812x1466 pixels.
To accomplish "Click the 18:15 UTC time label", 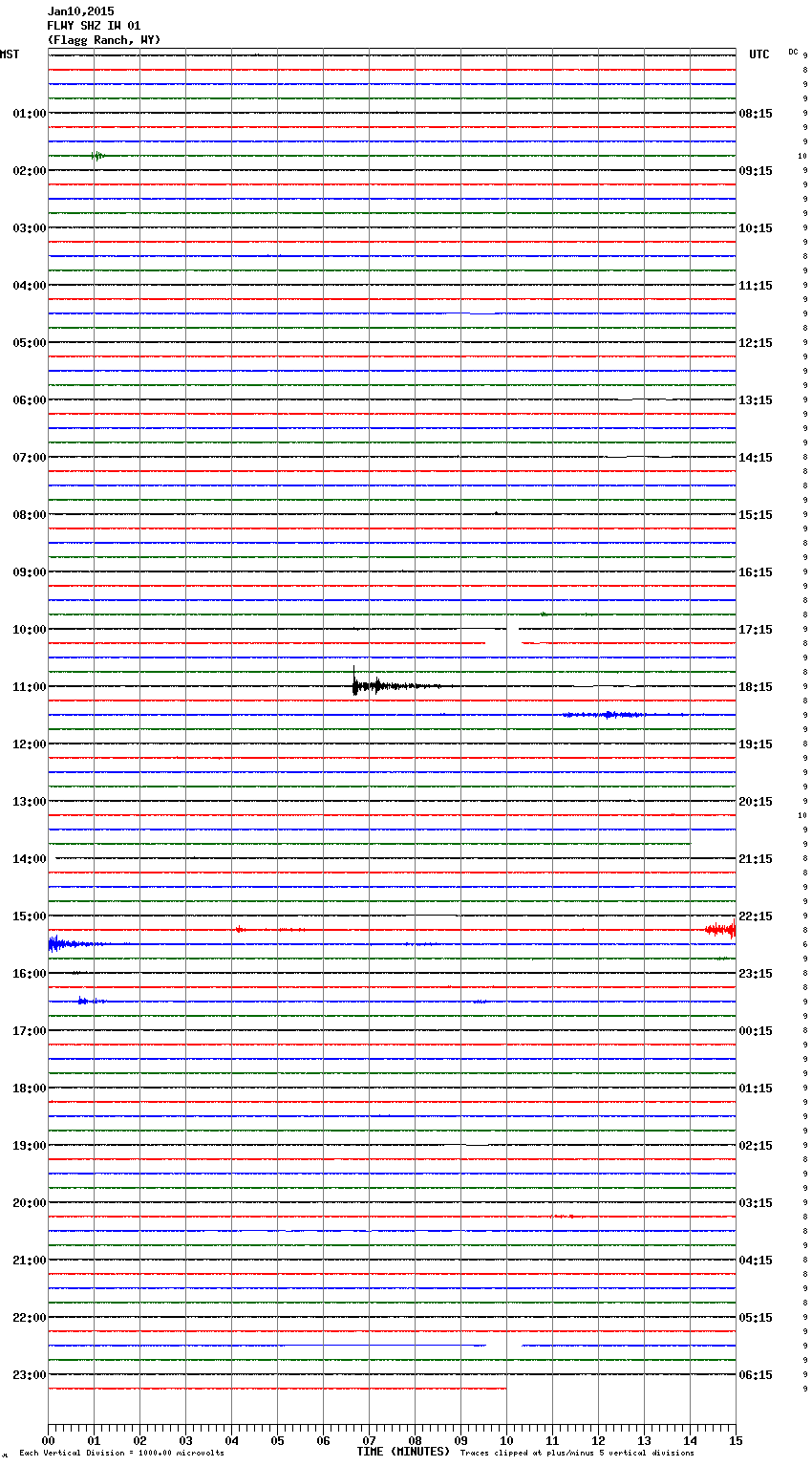I will coord(756,687).
